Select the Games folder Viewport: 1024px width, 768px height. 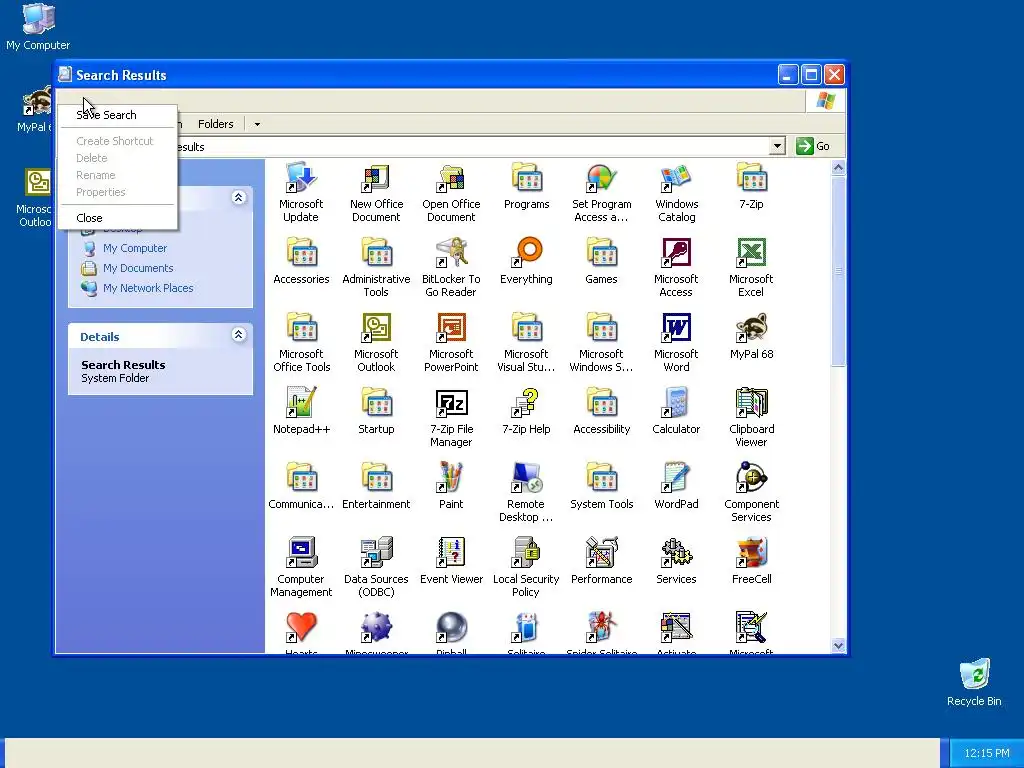[x=601, y=261]
